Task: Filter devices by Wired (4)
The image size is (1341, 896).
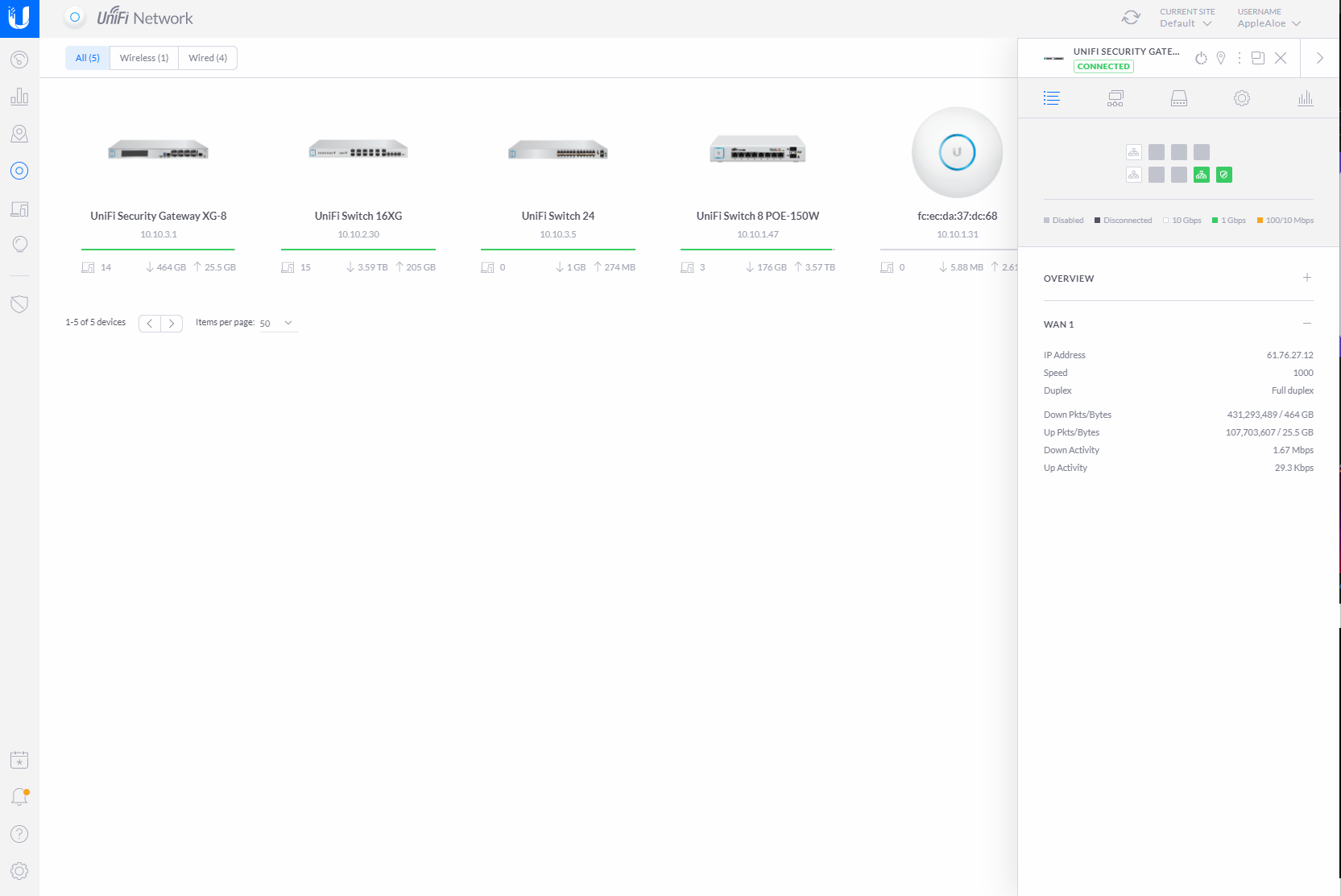Action: click(208, 58)
